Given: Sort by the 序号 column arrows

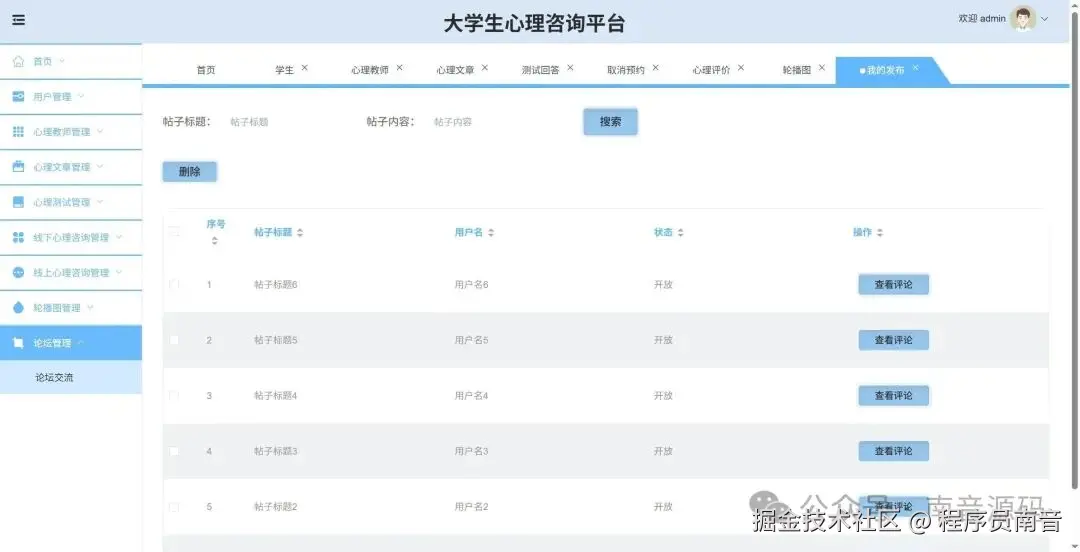Looking at the screenshot, I should pyautogui.click(x=215, y=241).
